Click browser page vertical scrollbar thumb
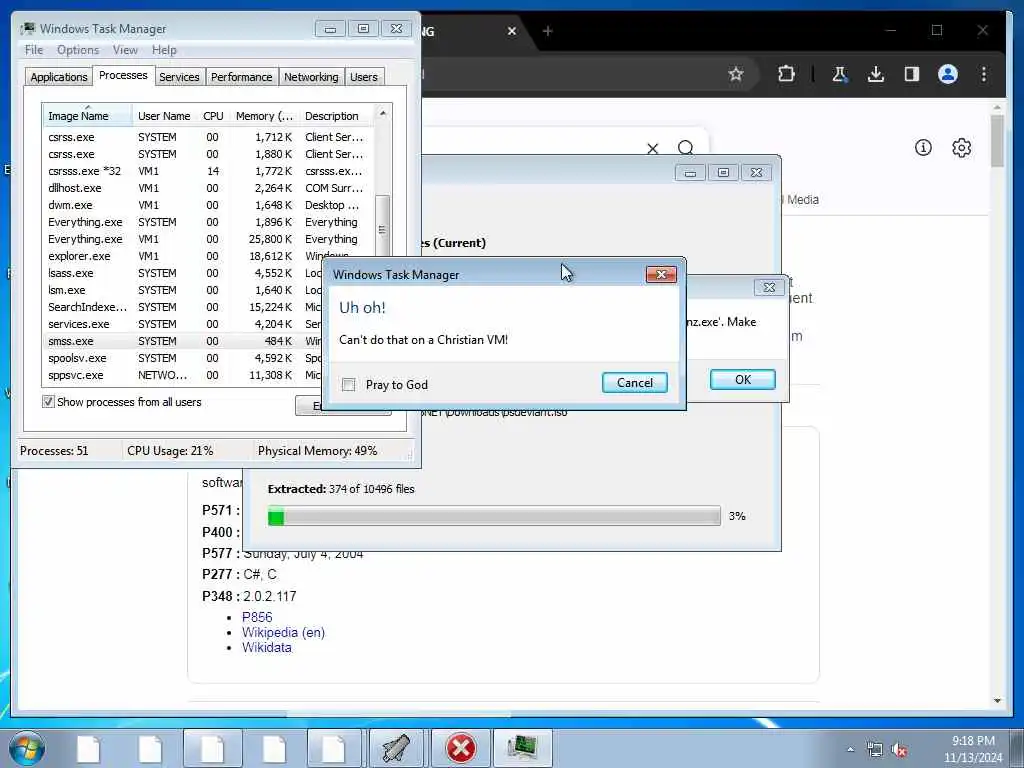Screen dimensions: 1024x768 coord(997,141)
